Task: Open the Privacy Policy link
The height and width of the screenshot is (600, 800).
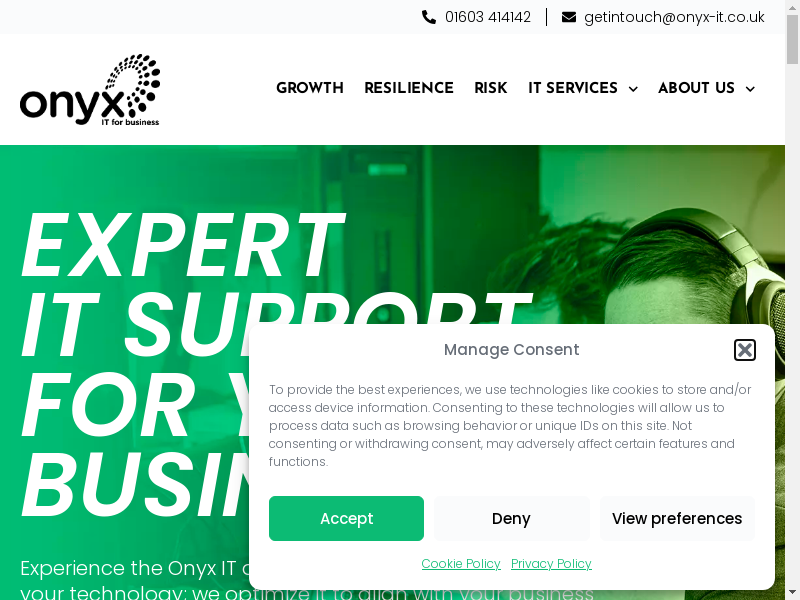Action: pos(551,563)
